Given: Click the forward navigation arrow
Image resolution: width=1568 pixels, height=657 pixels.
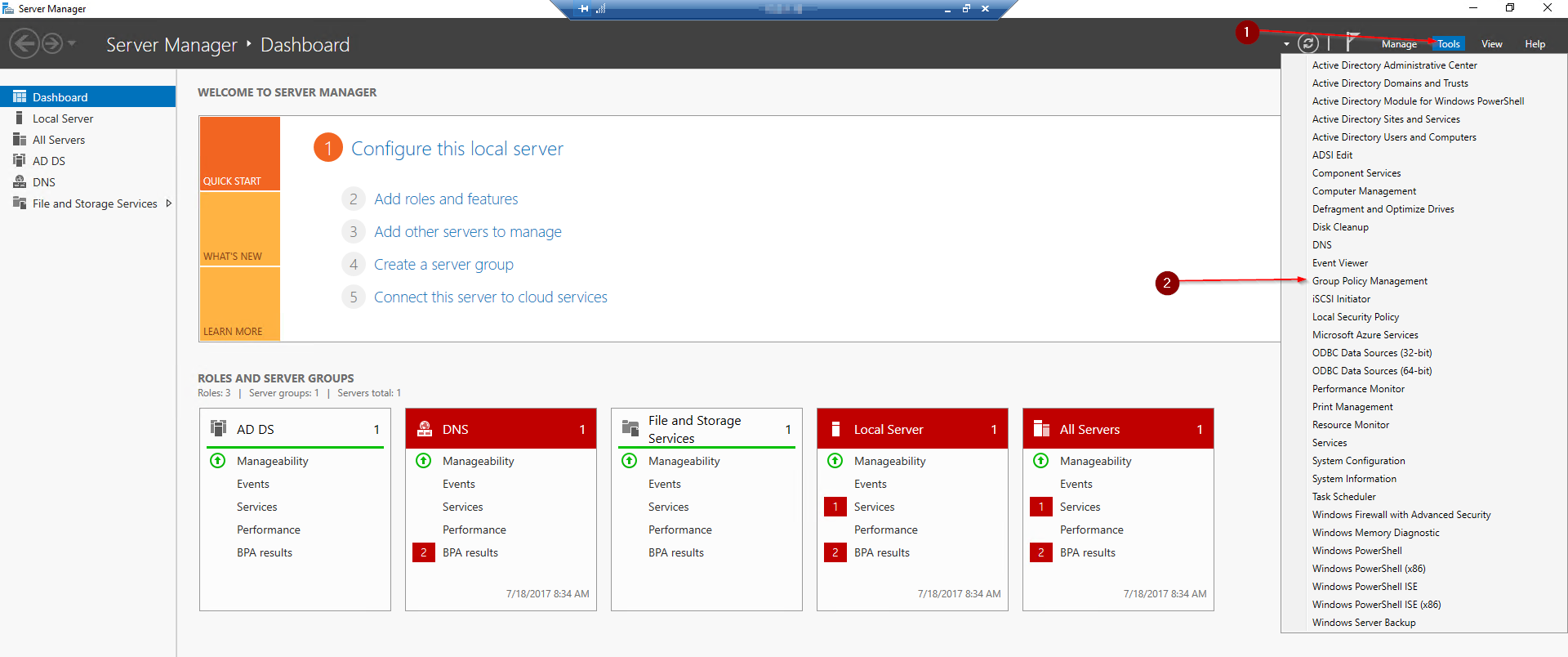Looking at the screenshot, I should 52,43.
